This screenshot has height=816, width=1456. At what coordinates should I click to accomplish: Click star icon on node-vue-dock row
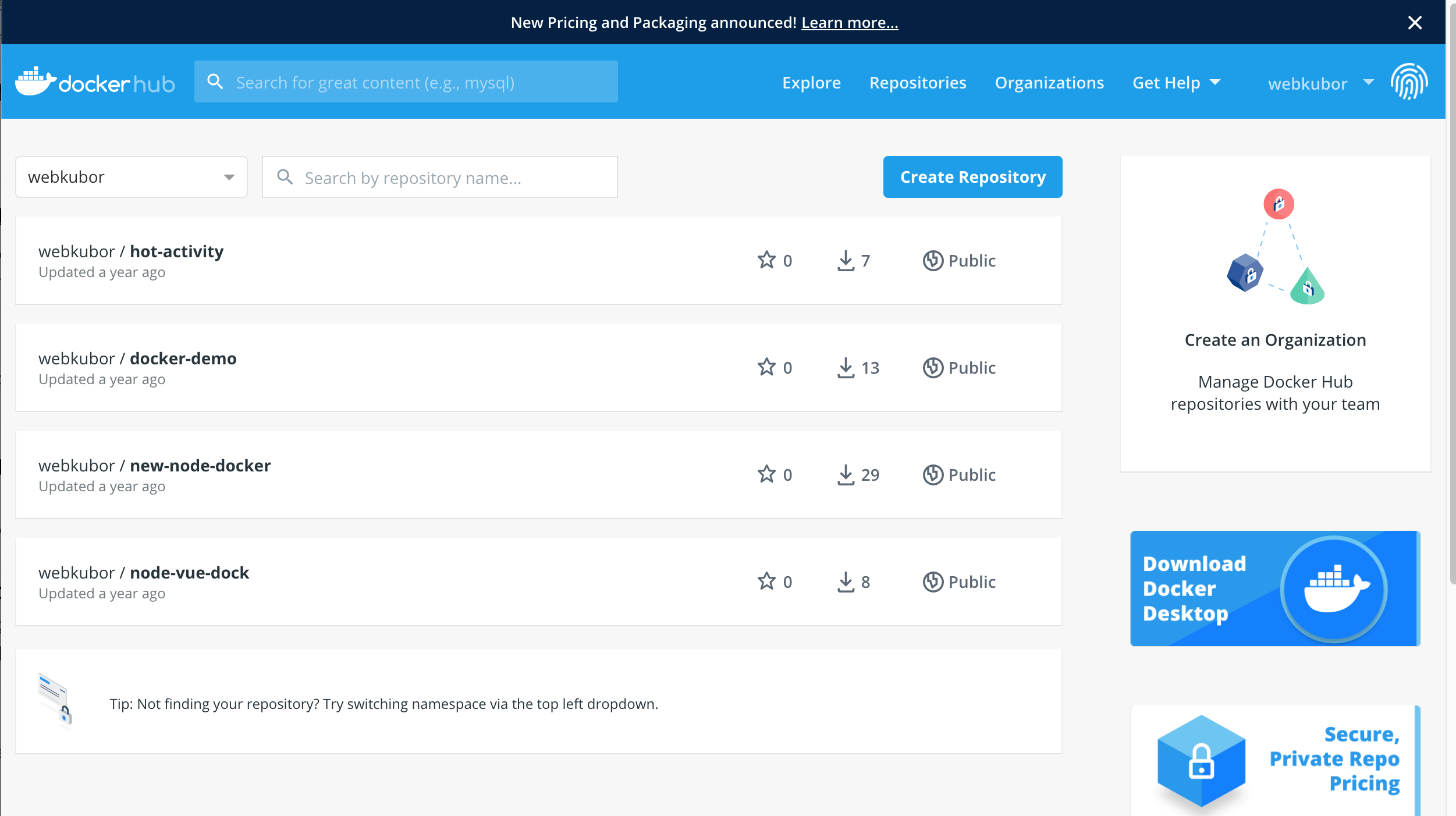click(x=766, y=581)
